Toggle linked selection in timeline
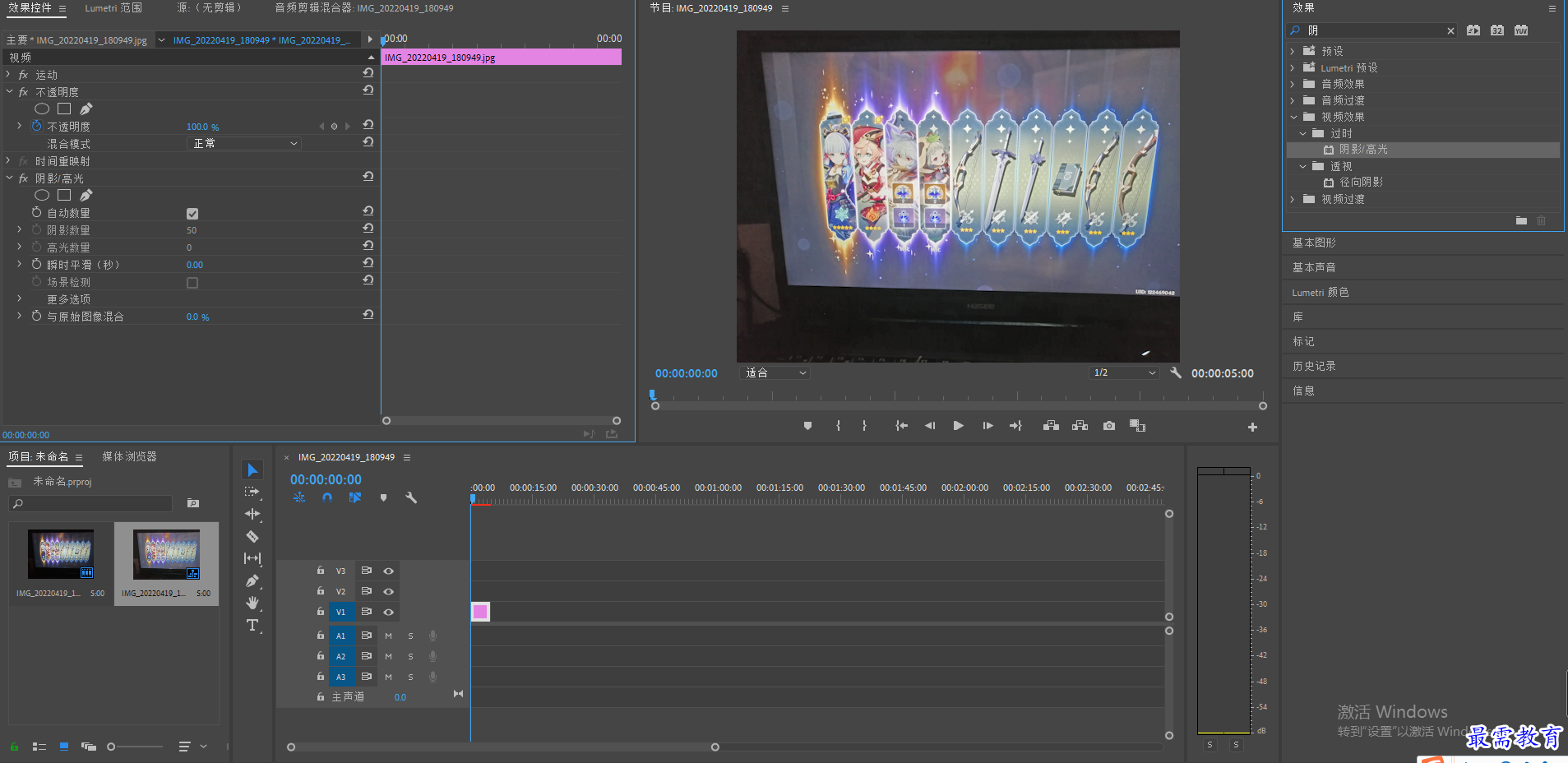Image resolution: width=1568 pixels, height=763 pixels. (x=355, y=497)
